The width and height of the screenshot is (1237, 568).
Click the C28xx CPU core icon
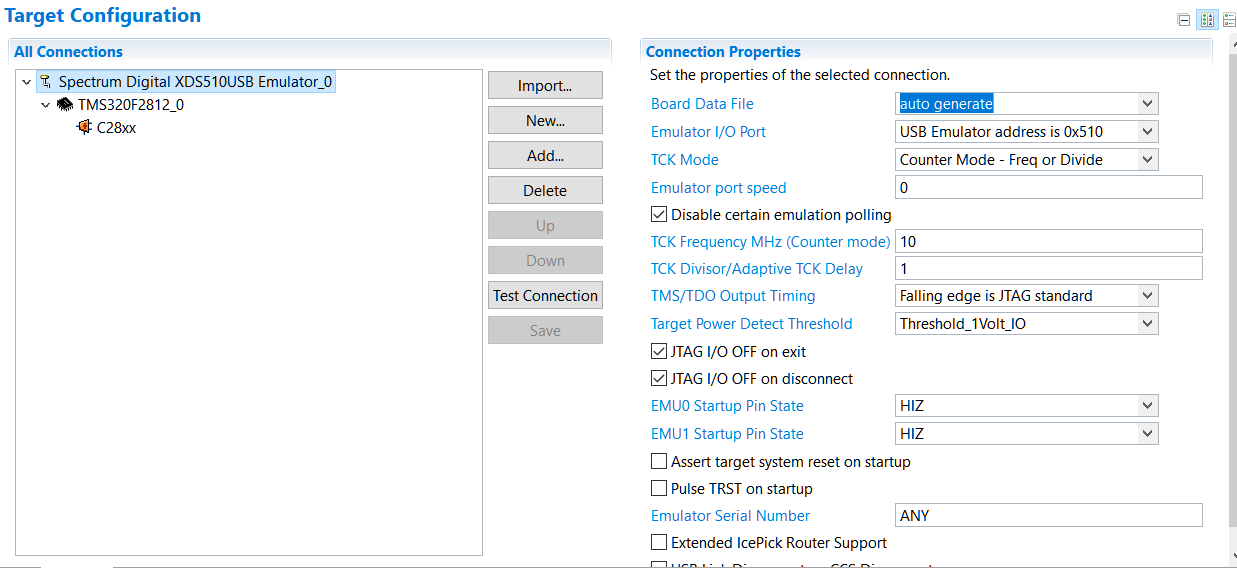tap(84, 128)
